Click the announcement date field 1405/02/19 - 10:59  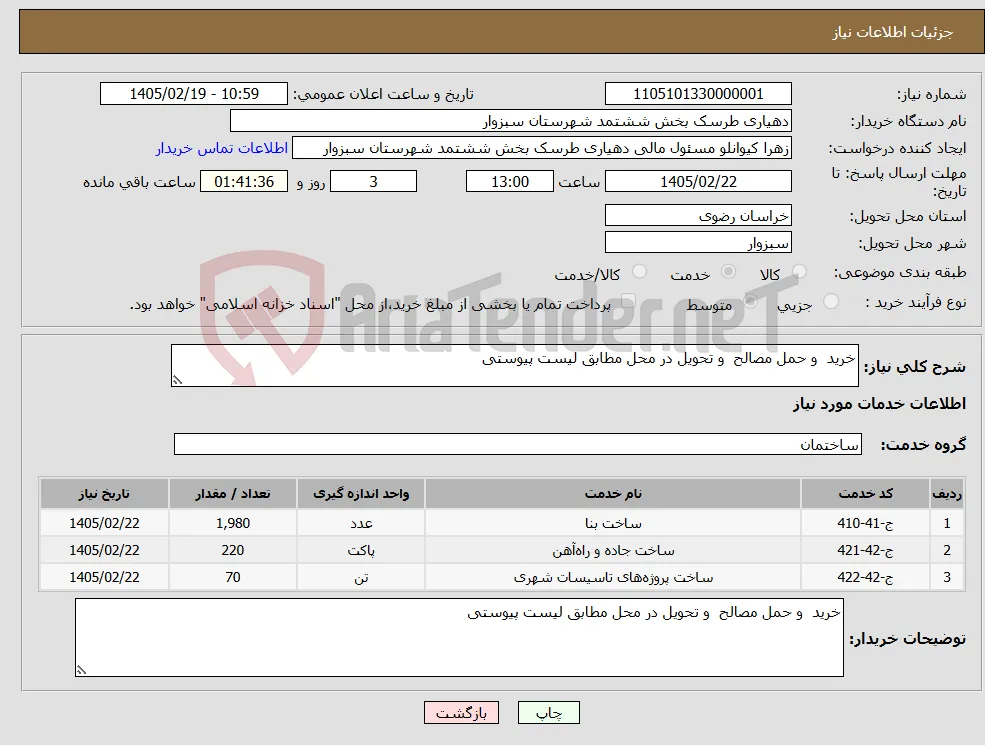pos(193,94)
